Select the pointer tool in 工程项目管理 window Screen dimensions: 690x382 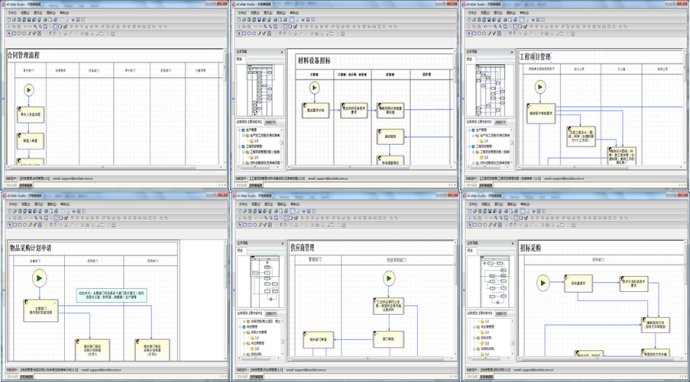(470, 33)
